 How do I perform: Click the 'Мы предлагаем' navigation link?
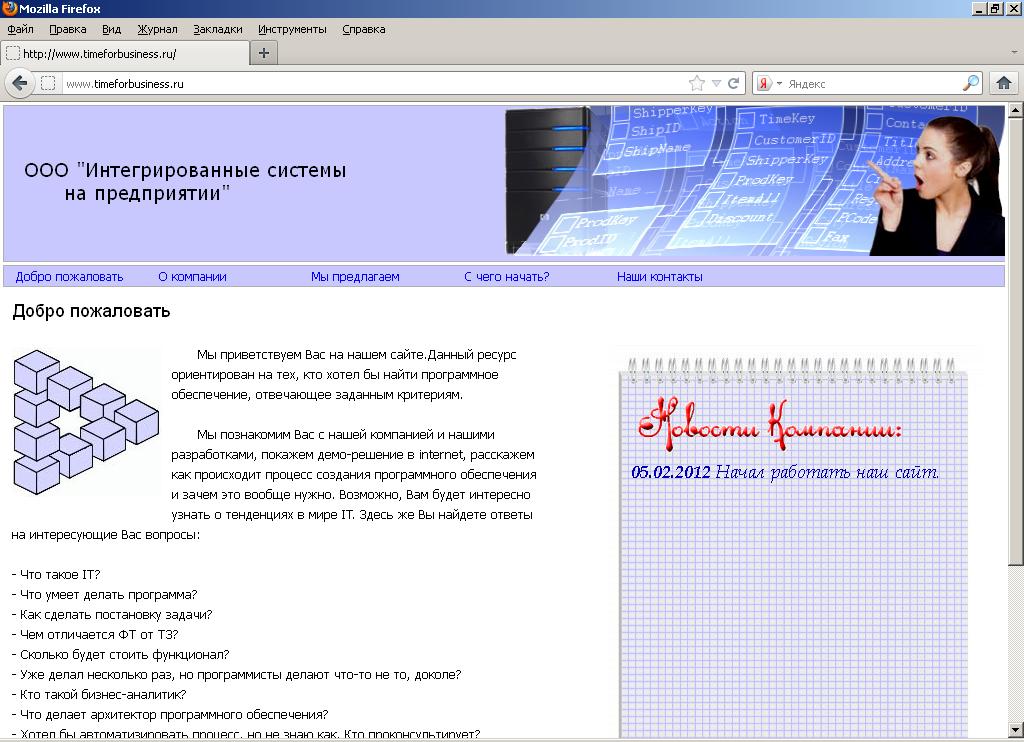point(355,277)
